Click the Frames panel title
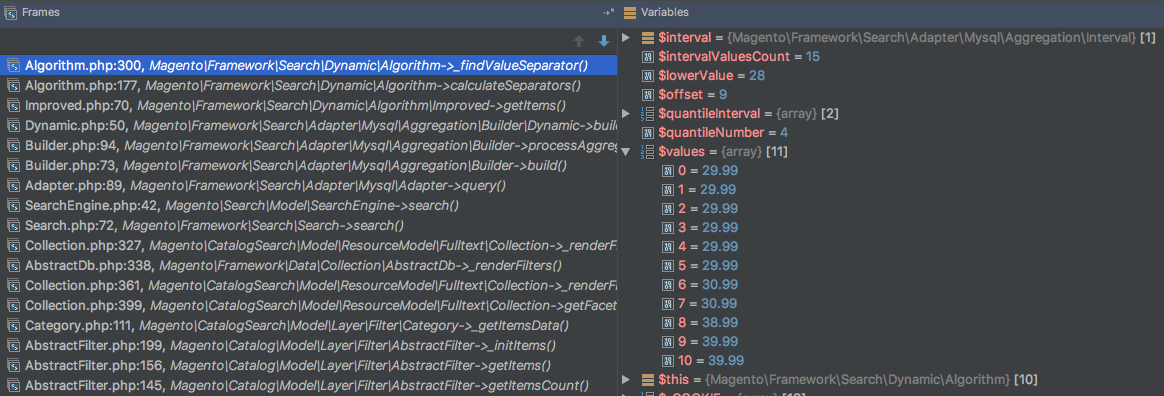 41,12
